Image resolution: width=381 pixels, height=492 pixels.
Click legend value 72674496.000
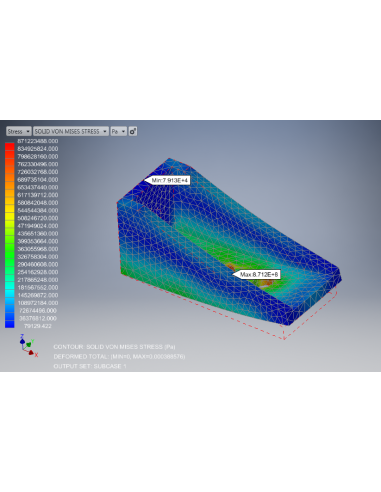coord(38,310)
